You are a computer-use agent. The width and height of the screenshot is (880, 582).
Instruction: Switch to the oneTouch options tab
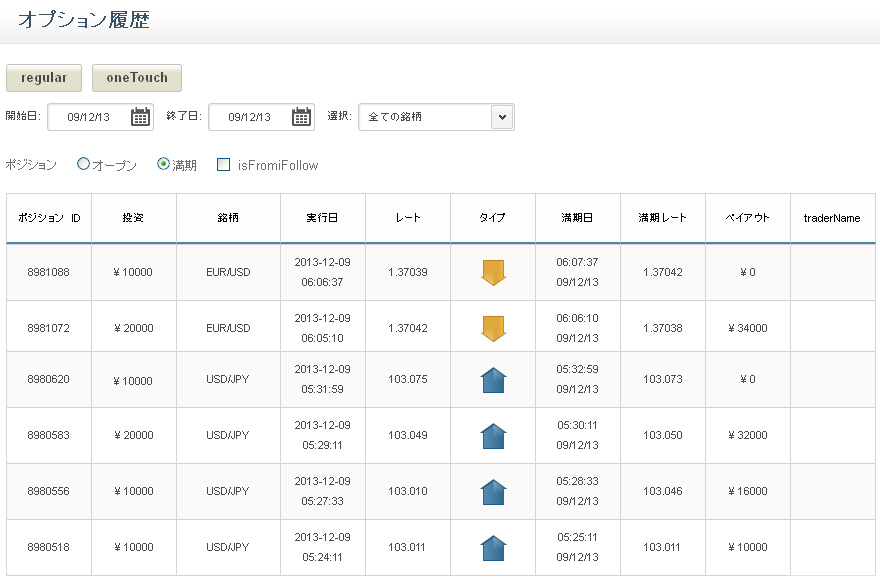[137, 77]
